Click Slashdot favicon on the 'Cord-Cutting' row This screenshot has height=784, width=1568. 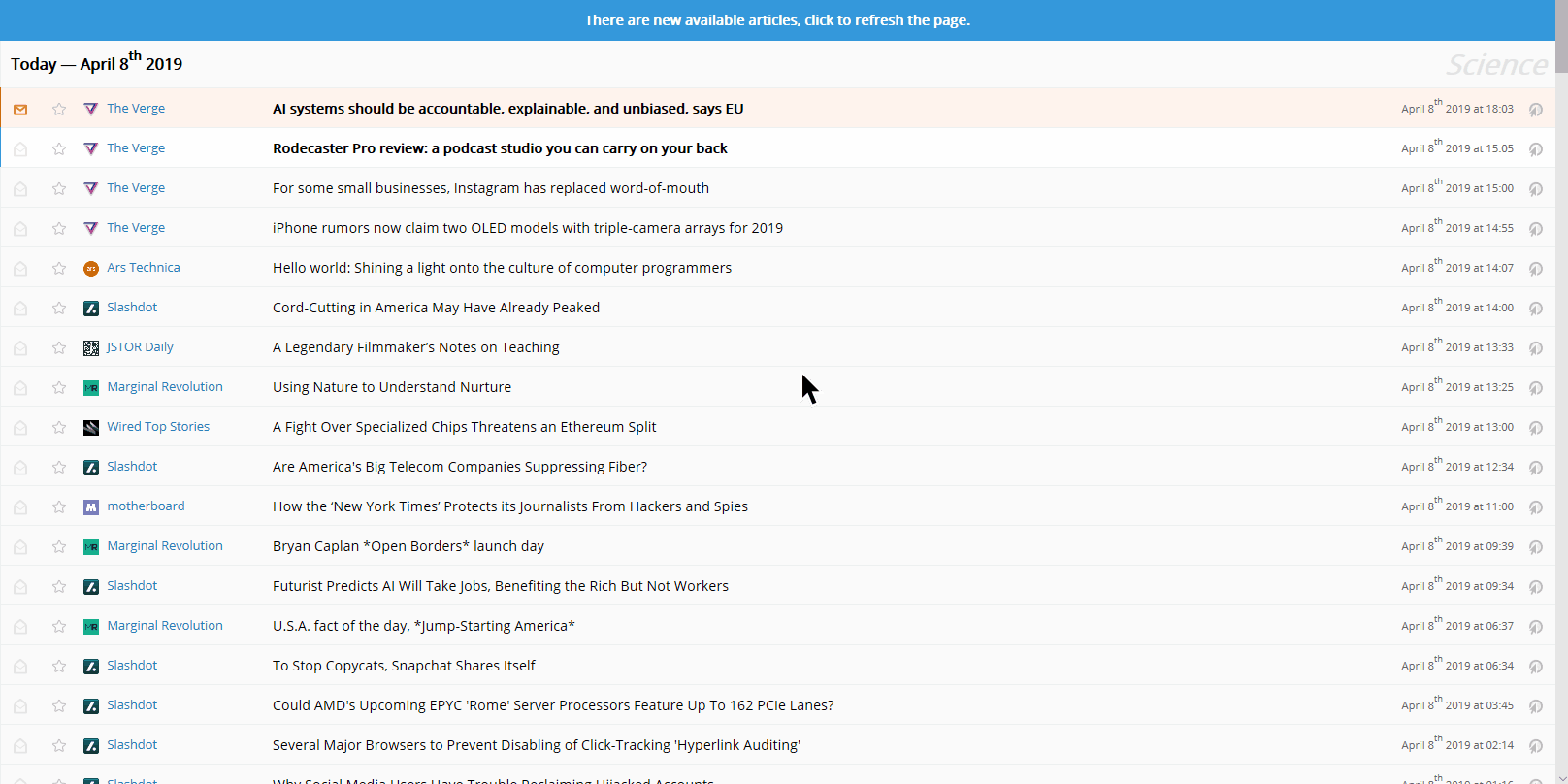(91, 309)
